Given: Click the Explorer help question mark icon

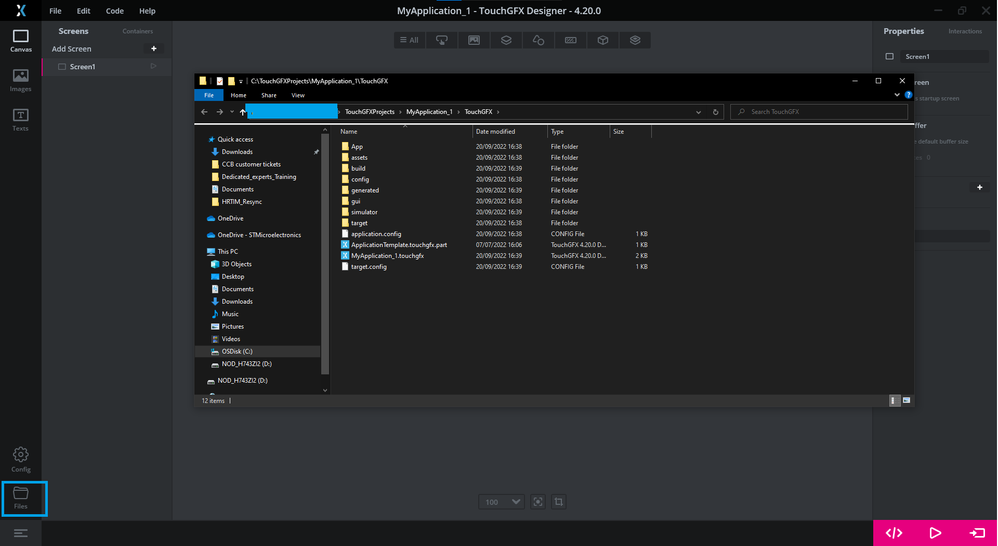Looking at the screenshot, I should [908, 95].
